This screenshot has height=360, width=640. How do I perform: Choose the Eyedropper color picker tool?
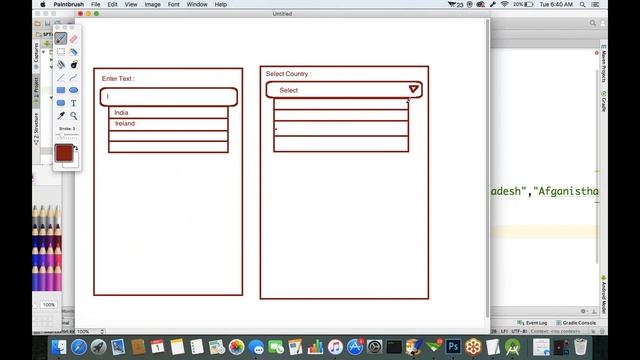60,116
